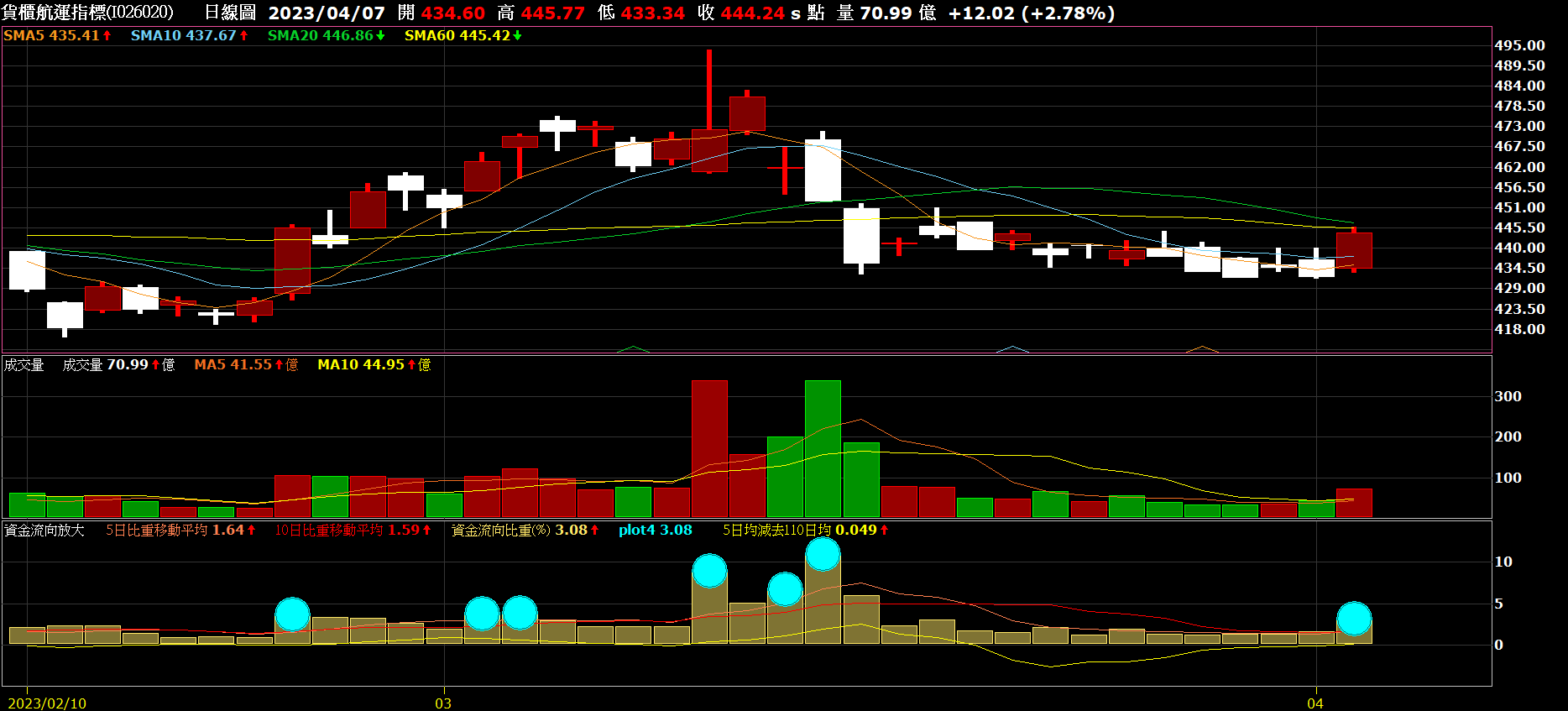The width and height of the screenshot is (1568, 711).
Task: Click the 04 month marker on time axis
Action: click(x=1315, y=703)
